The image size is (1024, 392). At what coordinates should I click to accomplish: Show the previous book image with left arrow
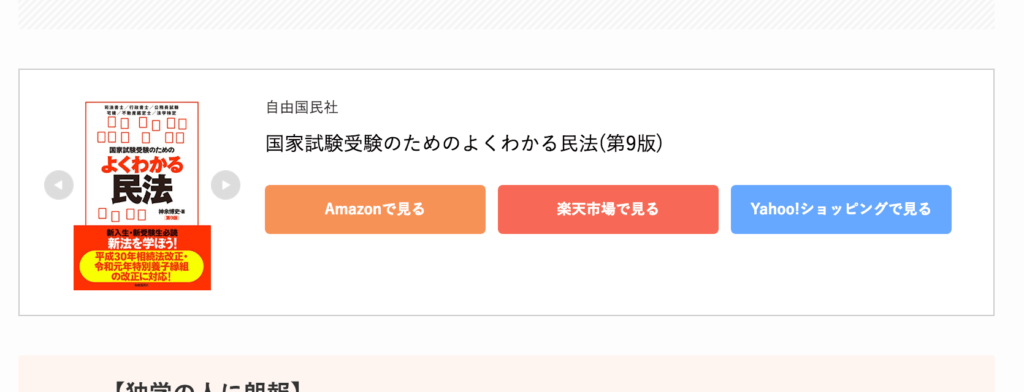[x=59, y=185]
